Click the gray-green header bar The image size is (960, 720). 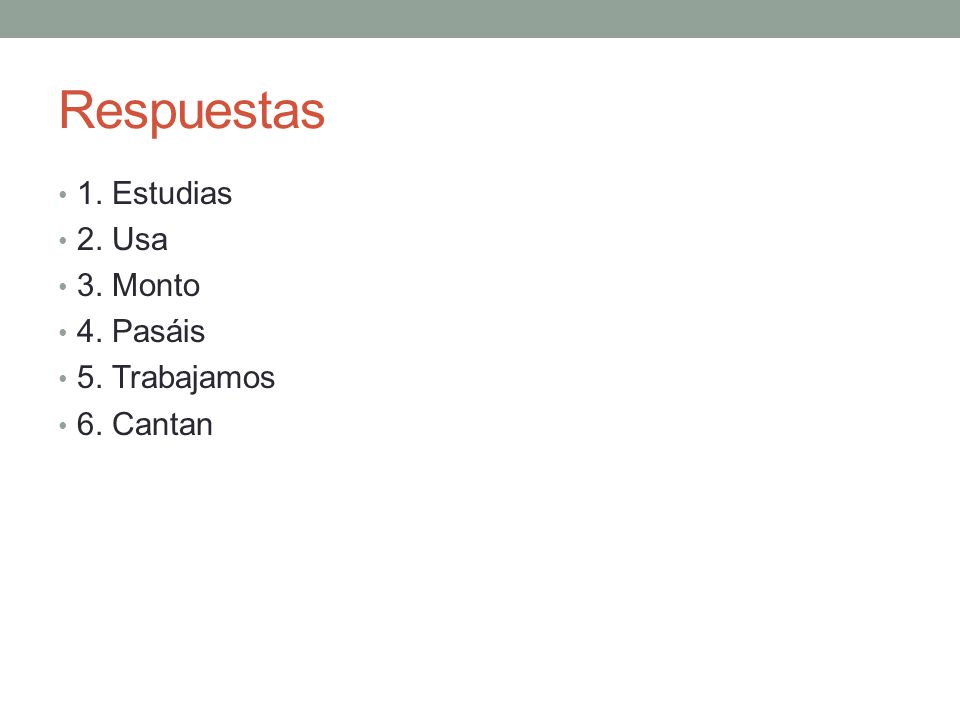coord(480,18)
